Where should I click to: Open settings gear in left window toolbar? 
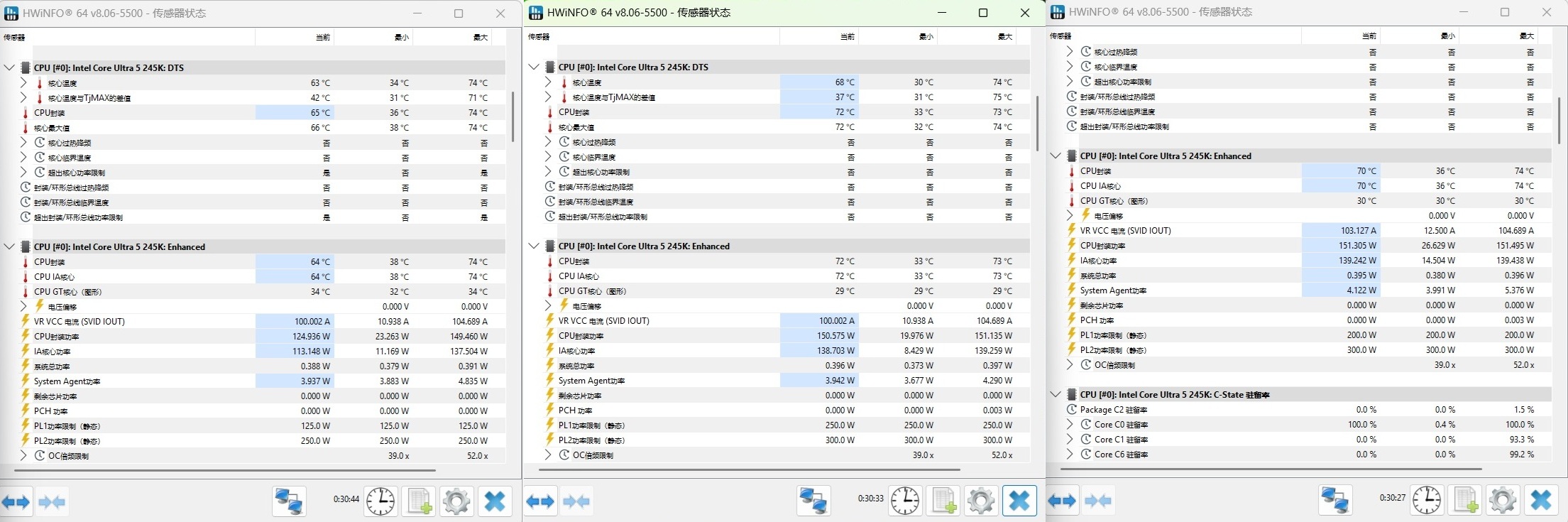(456, 501)
